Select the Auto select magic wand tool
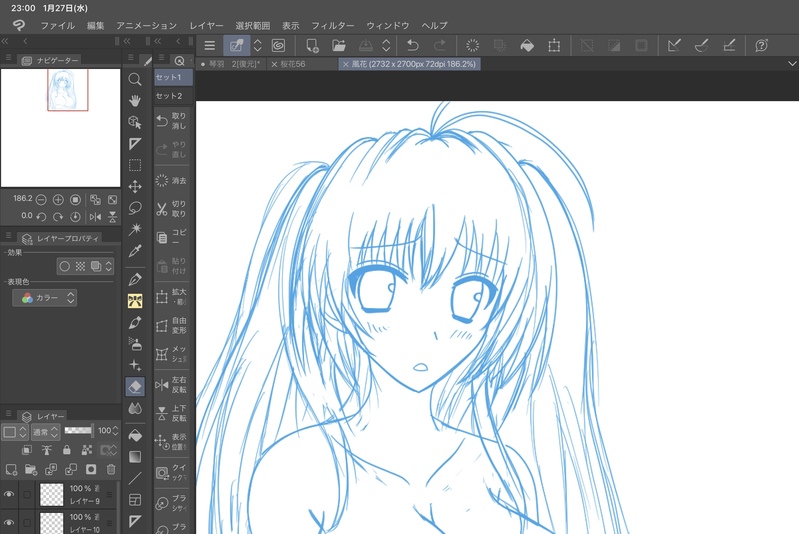 (x=135, y=229)
